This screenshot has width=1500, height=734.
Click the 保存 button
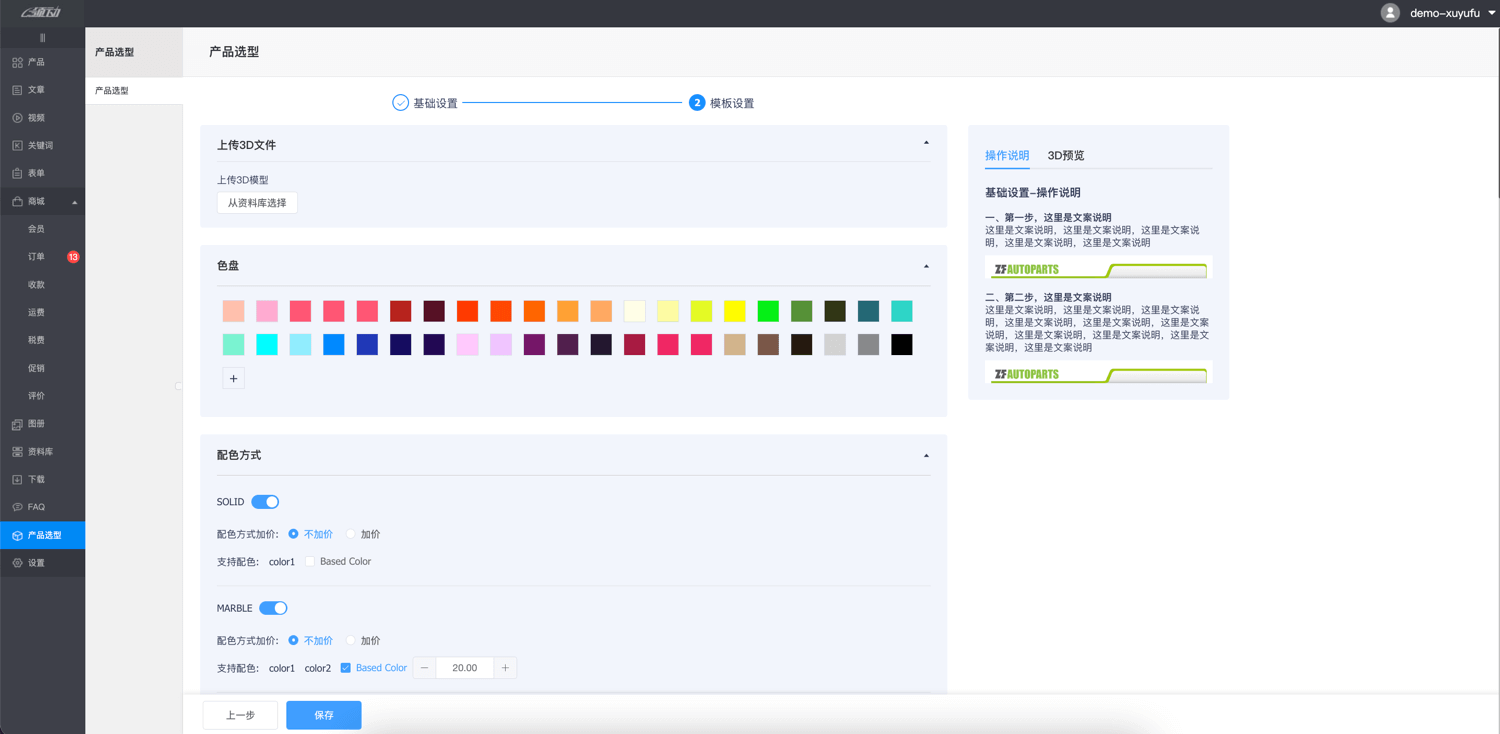pyautogui.click(x=323, y=715)
